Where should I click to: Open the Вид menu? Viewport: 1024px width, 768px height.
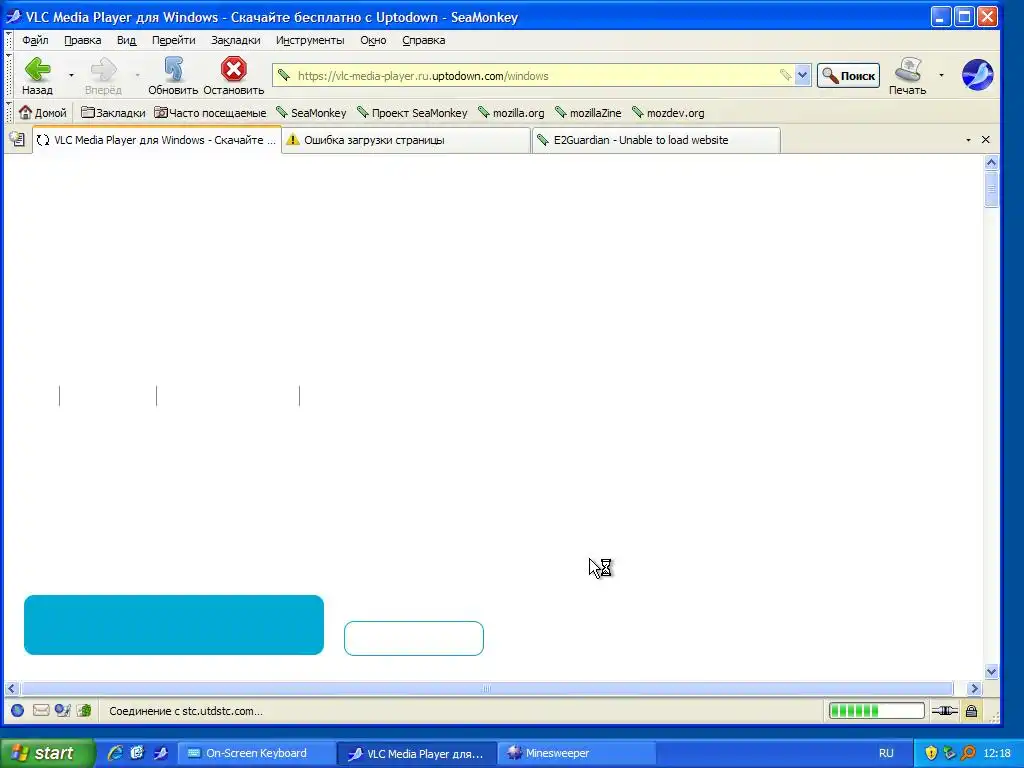point(127,40)
